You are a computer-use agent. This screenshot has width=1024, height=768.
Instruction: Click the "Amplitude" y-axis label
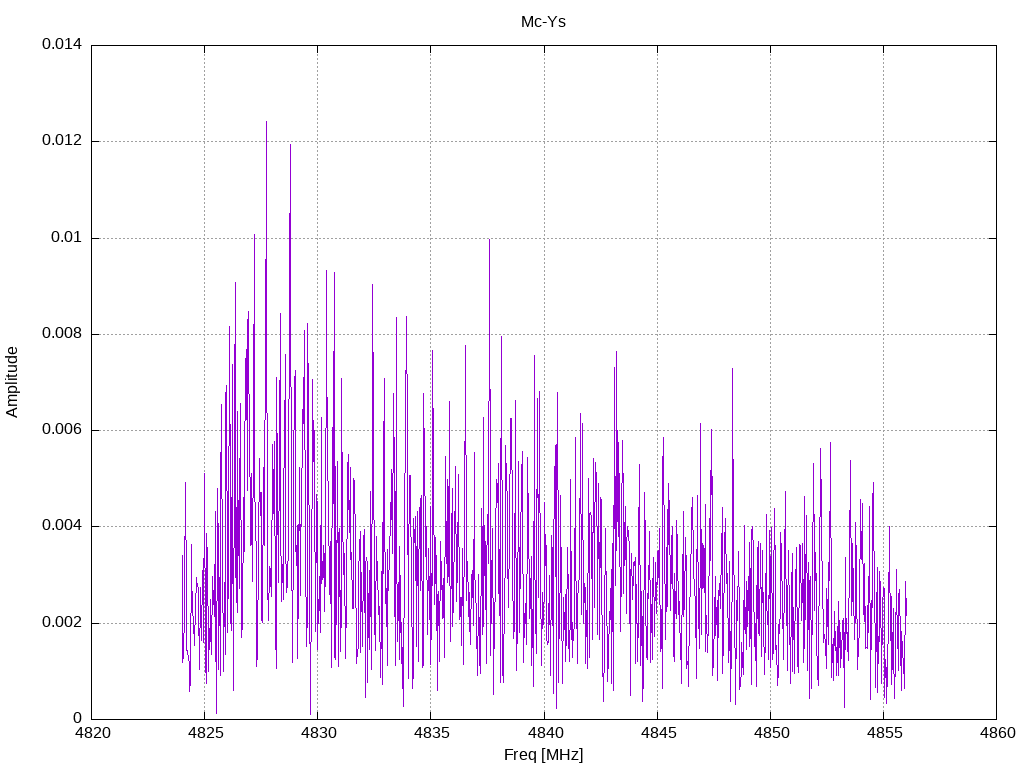(12, 382)
